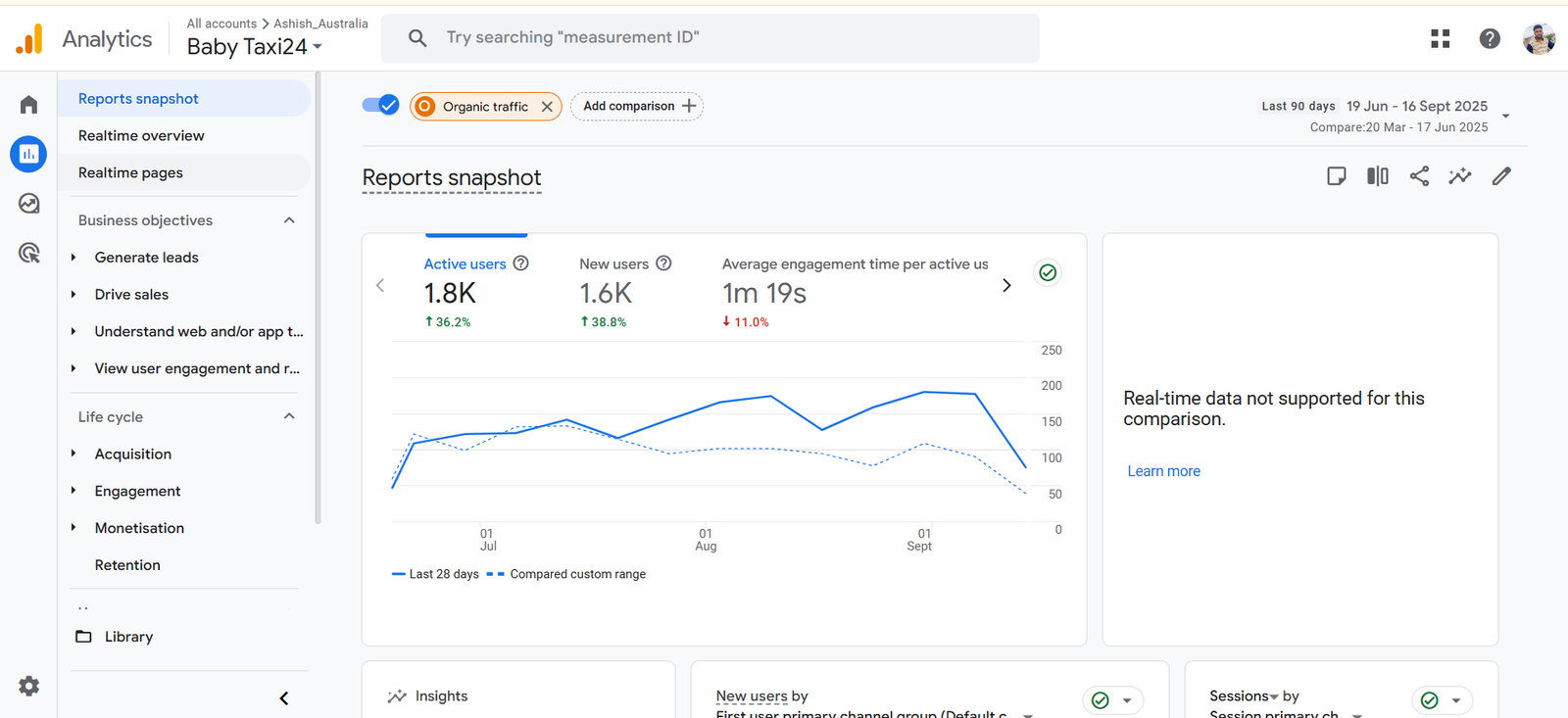Open the Explore icon in left rail
The height and width of the screenshot is (718, 1568).
pos(28,204)
